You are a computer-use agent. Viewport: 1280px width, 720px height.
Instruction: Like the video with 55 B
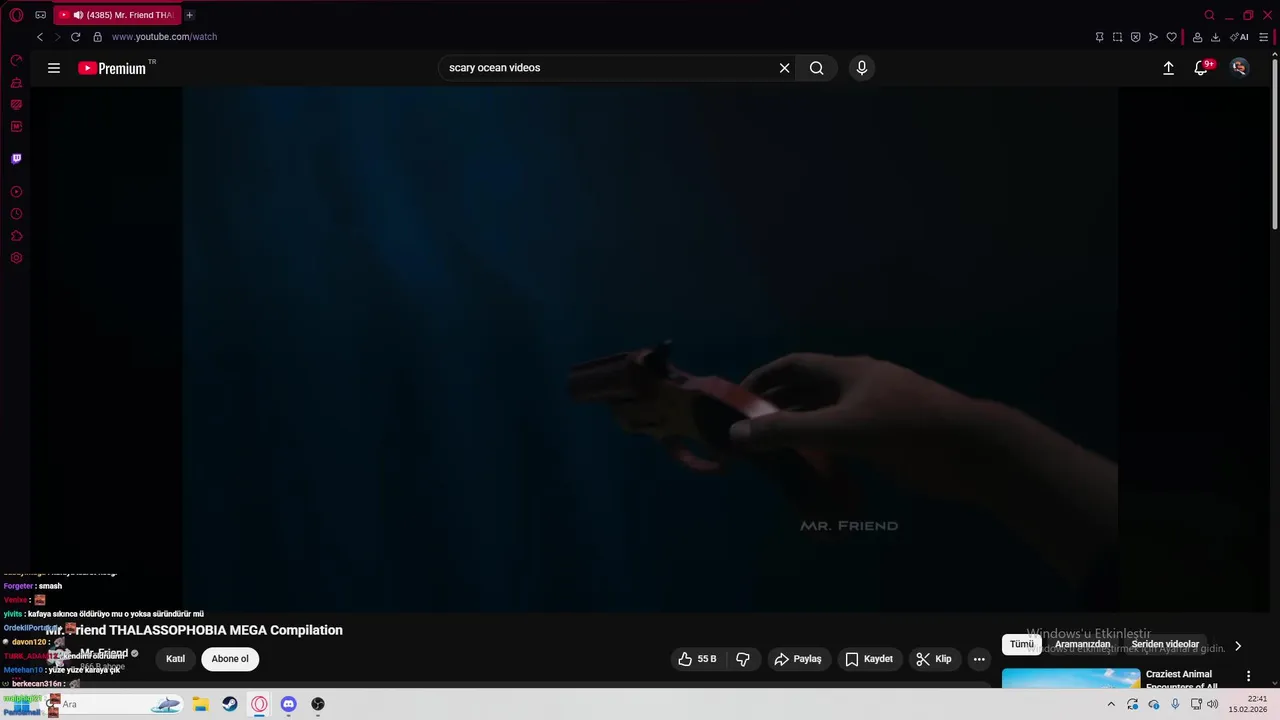(697, 659)
